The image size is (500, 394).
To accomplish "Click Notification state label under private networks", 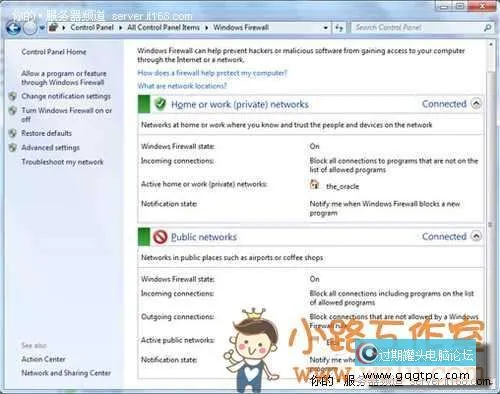I will 169,204.
